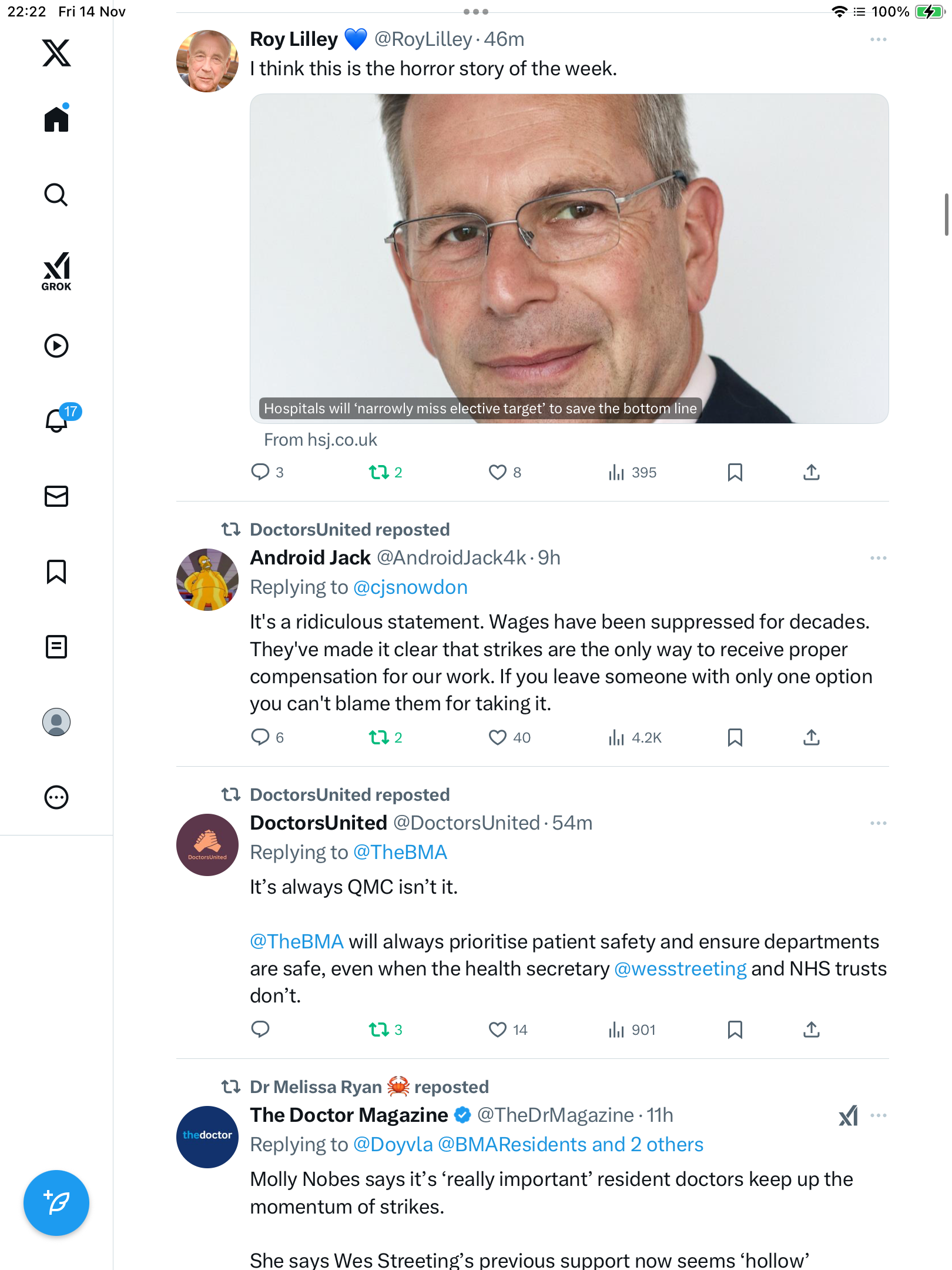
Task: Open the Grok sidebar icon
Action: click(56, 271)
